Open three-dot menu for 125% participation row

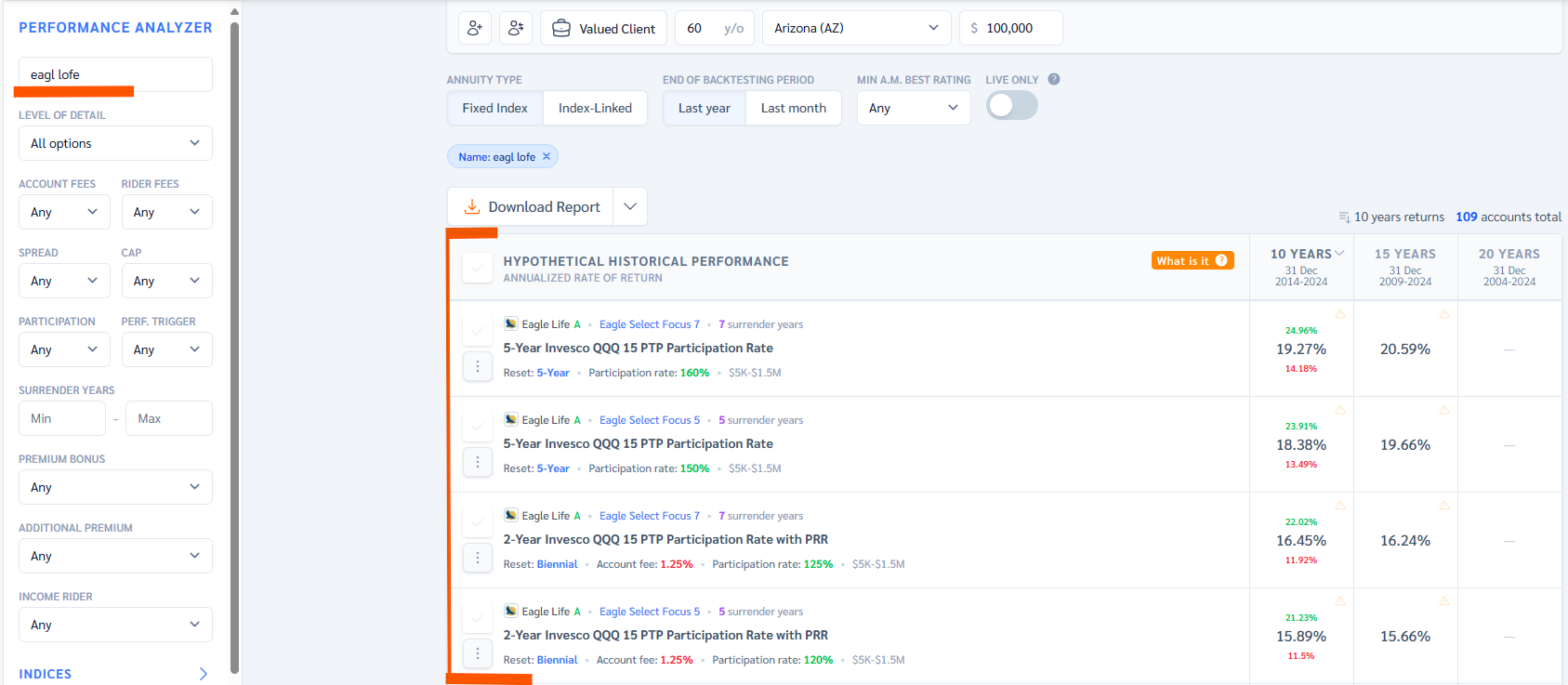(x=478, y=558)
